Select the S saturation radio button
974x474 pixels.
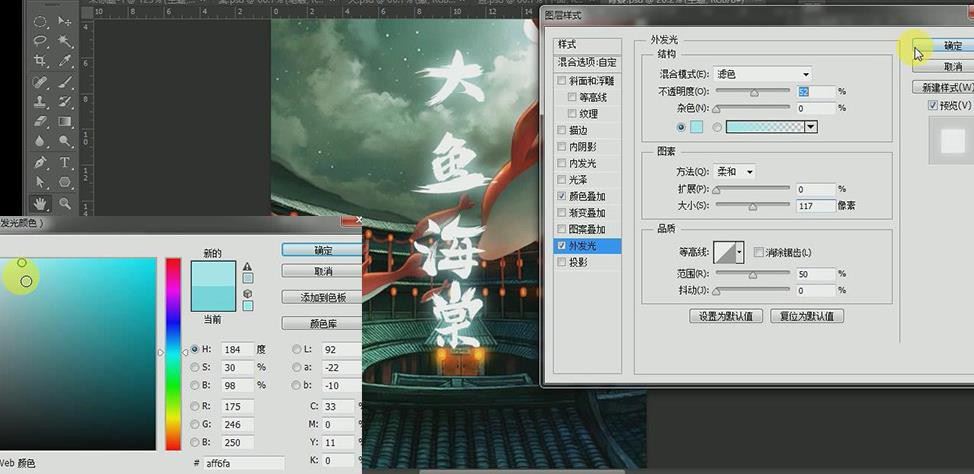tap(195, 368)
